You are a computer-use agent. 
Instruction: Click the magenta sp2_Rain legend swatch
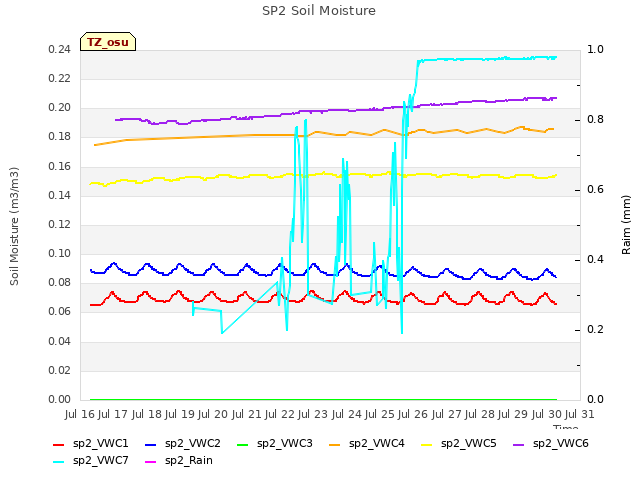151,462
